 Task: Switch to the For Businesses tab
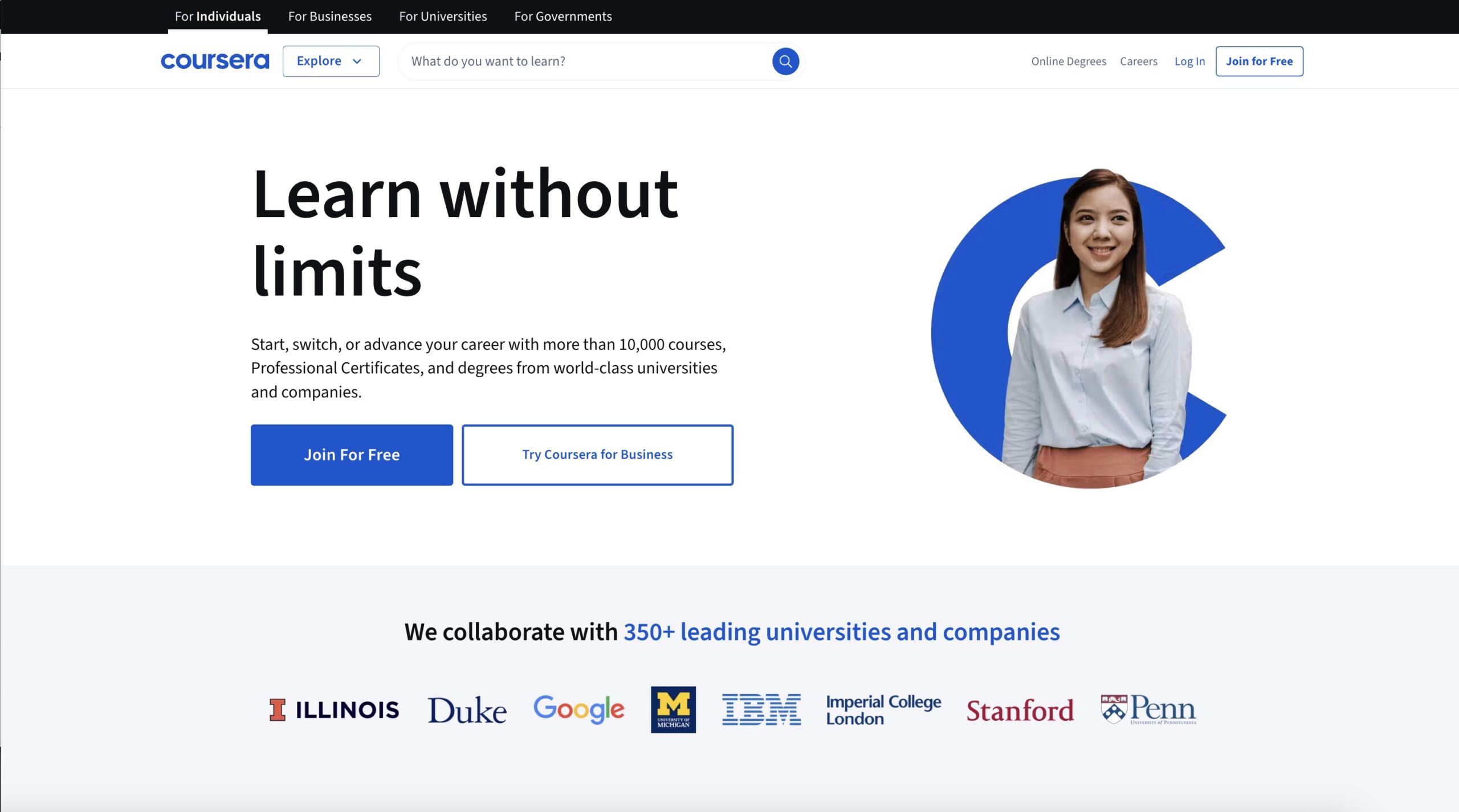(330, 16)
